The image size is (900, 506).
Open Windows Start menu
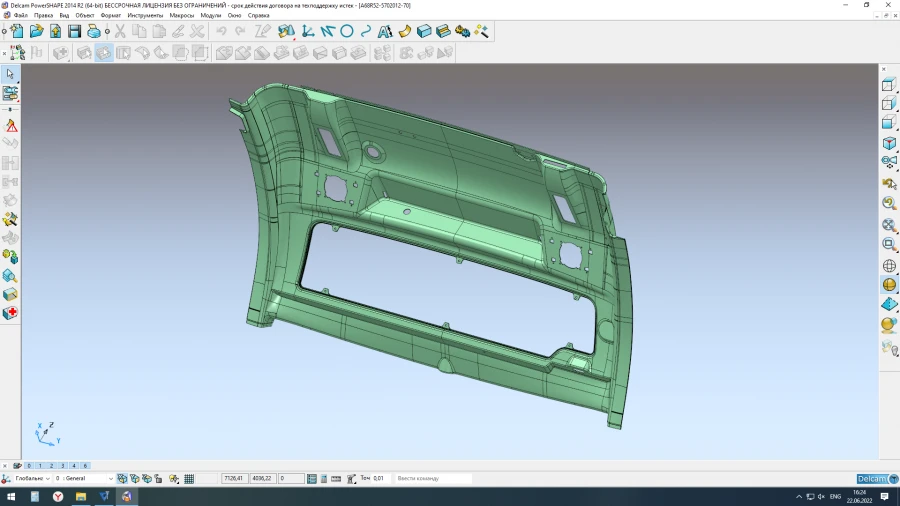pyautogui.click(x=11, y=496)
